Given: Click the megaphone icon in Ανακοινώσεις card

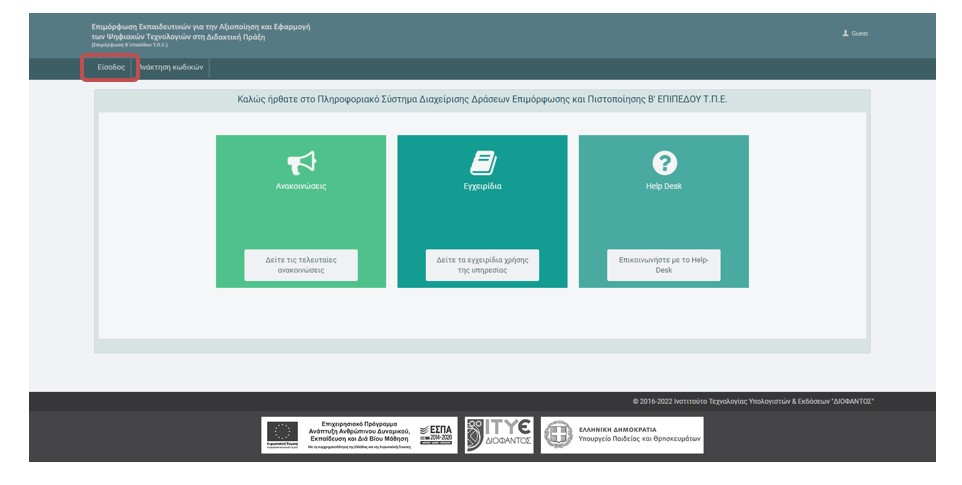Looking at the screenshot, I should pos(301,162).
